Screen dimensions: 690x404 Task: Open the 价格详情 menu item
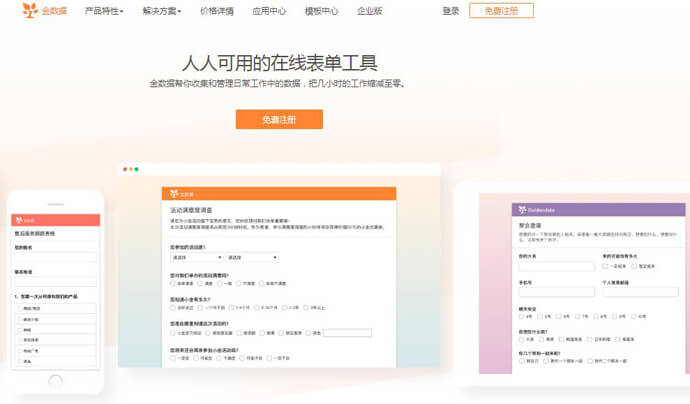216,11
